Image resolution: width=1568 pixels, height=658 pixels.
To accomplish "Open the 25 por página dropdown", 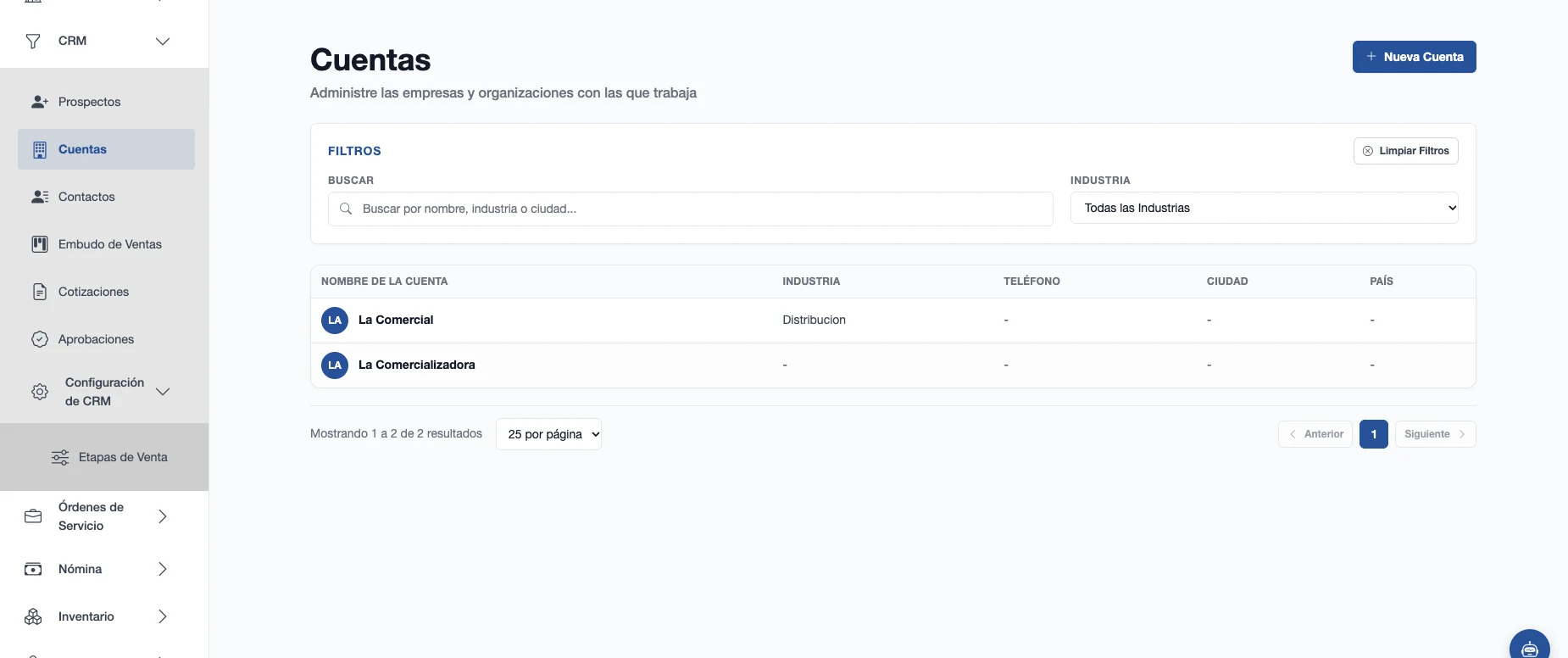I will (x=548, y=434).
